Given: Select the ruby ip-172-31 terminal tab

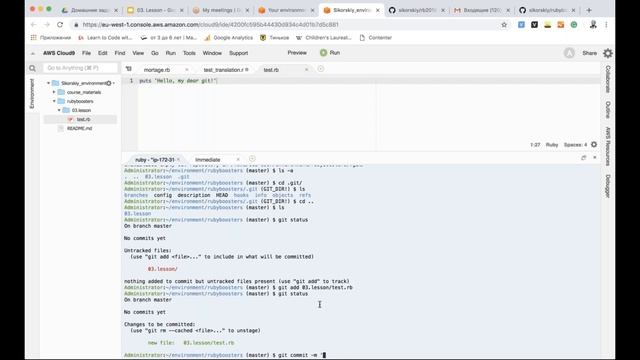Looking at the screenshot, I should [x=154, y=160].
